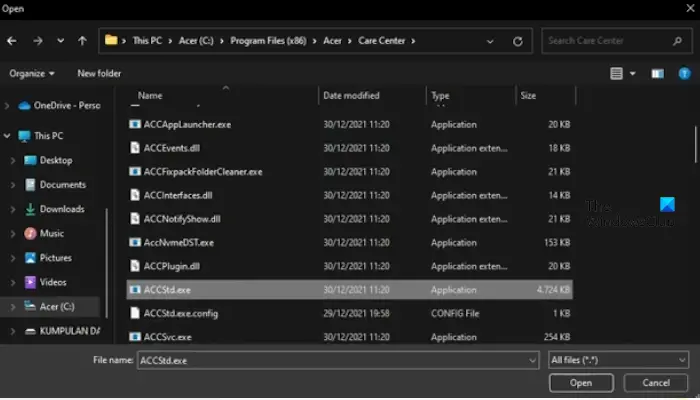Open the Organize menu
The width and height of the screenshot is (700, 400).
[x=32, y=74]
